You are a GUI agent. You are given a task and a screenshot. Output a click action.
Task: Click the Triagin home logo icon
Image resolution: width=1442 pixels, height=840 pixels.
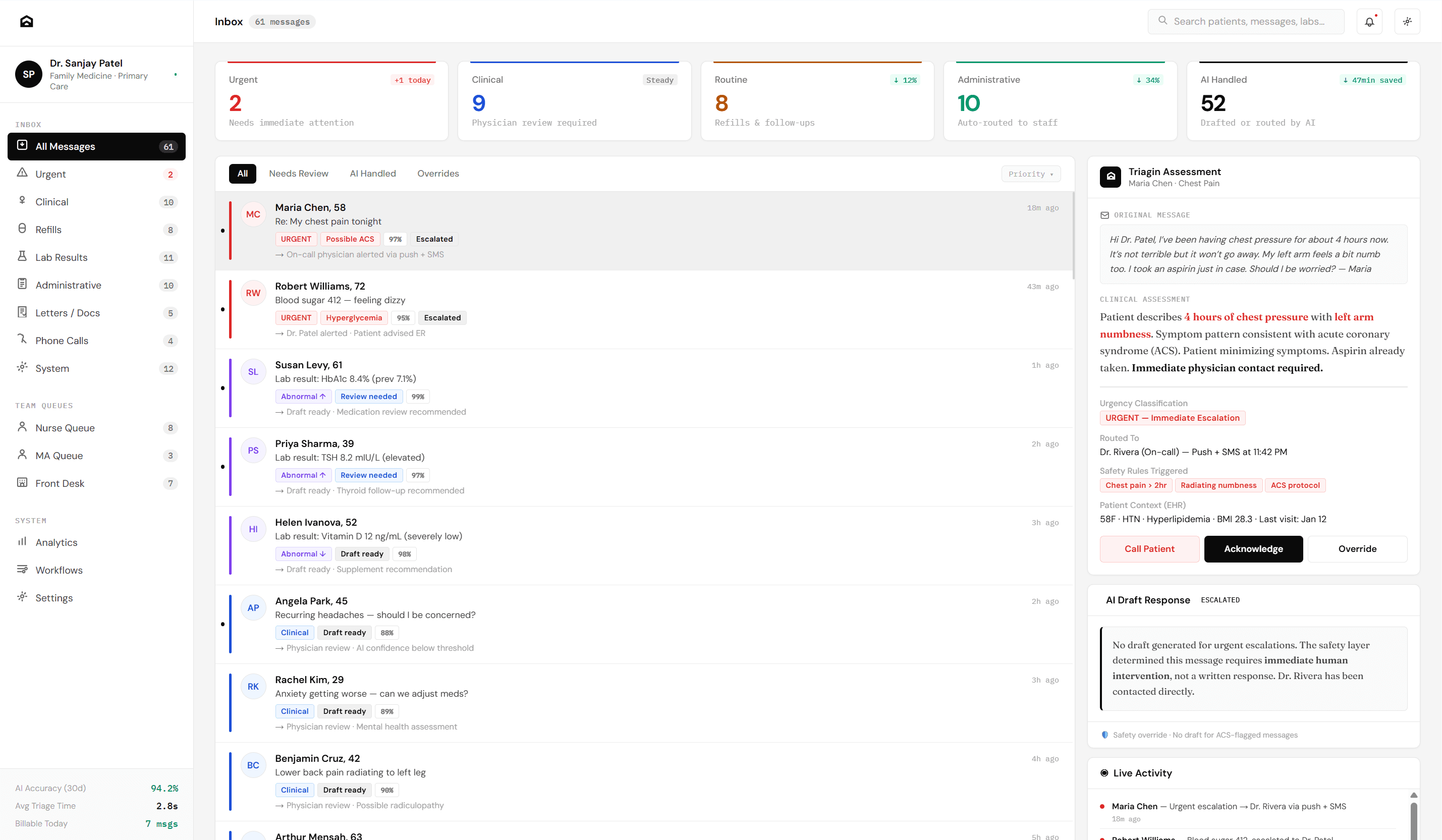(x=26, y=22)
